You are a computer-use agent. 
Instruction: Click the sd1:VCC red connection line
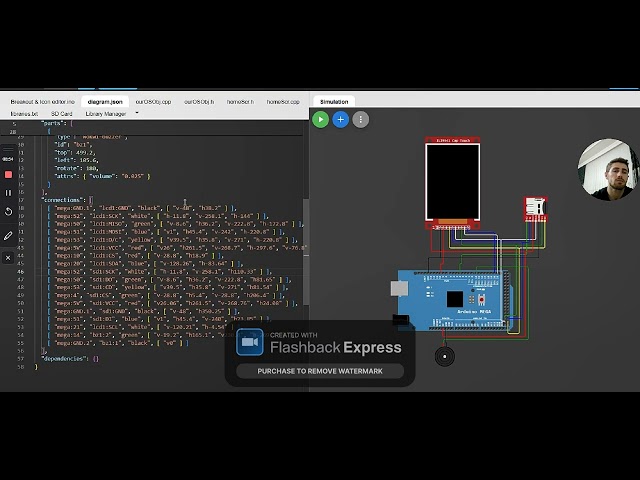pyautogui.click(x=173, y=303)
